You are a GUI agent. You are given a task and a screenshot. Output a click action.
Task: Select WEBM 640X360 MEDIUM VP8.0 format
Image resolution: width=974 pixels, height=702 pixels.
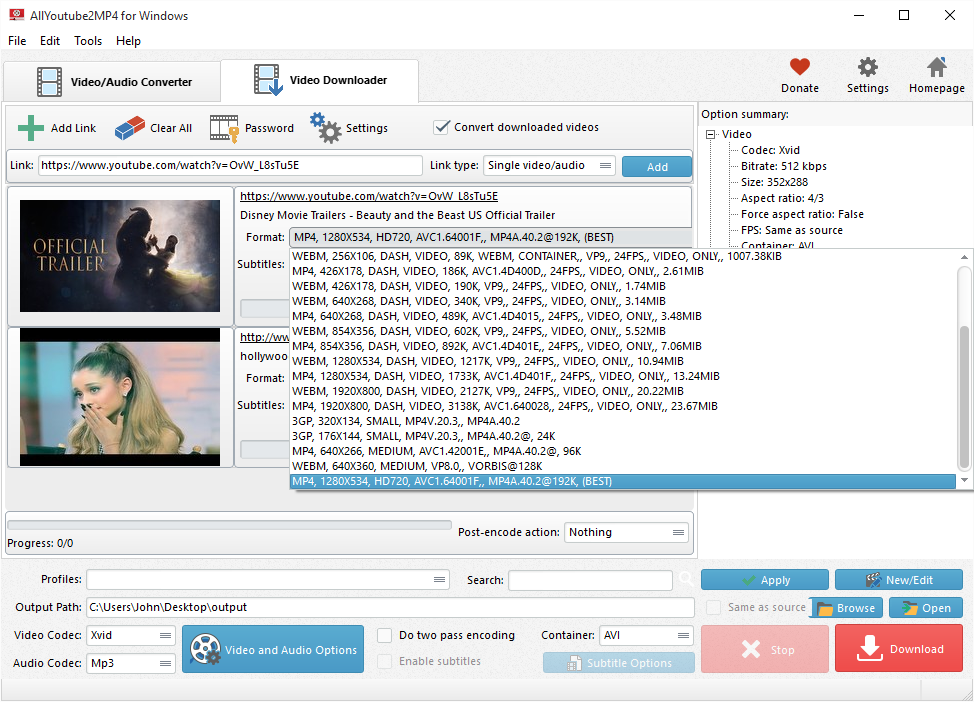pyautogui.click(x=623, y=466)
